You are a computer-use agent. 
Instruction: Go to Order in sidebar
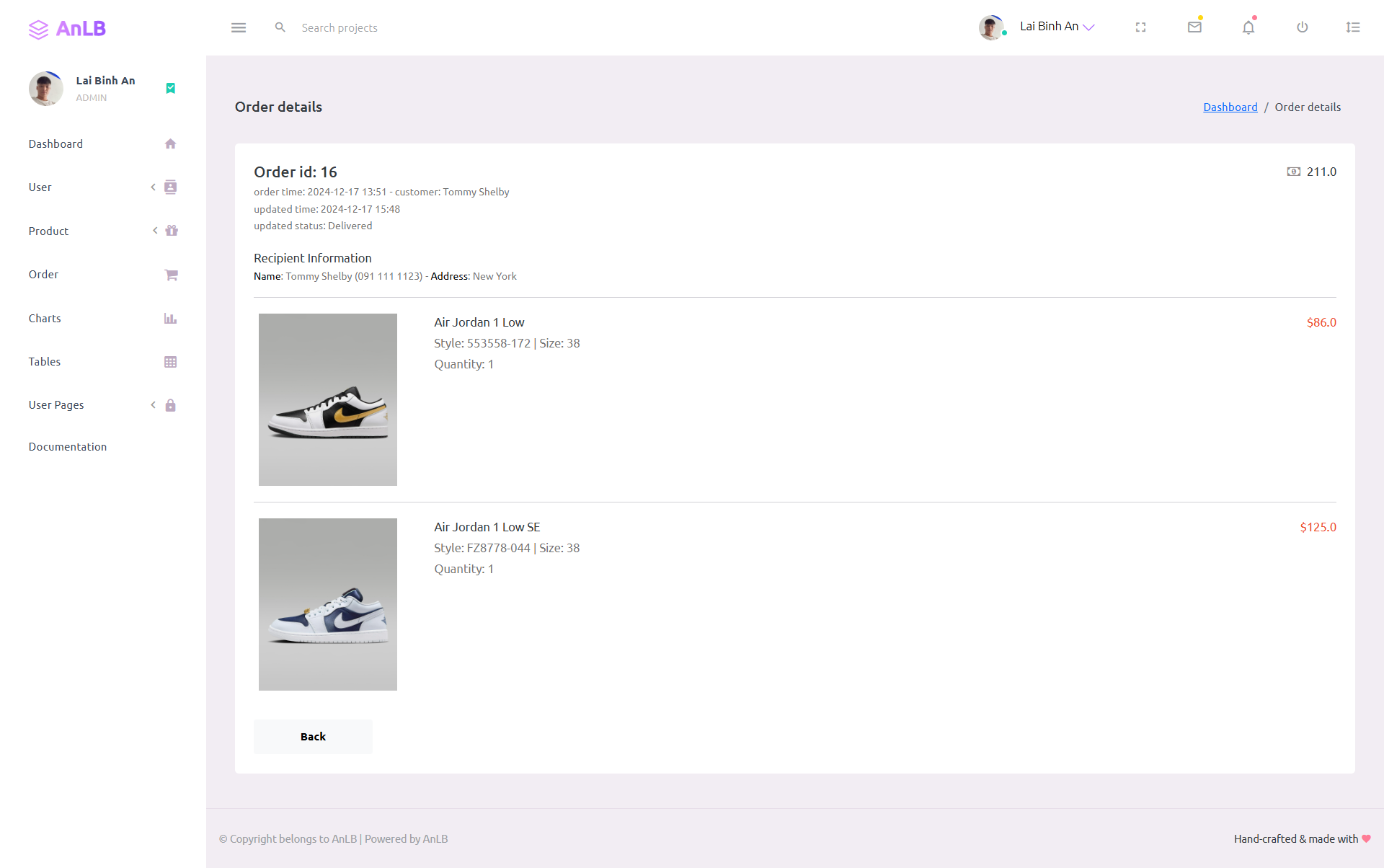[x=102, y=275]
